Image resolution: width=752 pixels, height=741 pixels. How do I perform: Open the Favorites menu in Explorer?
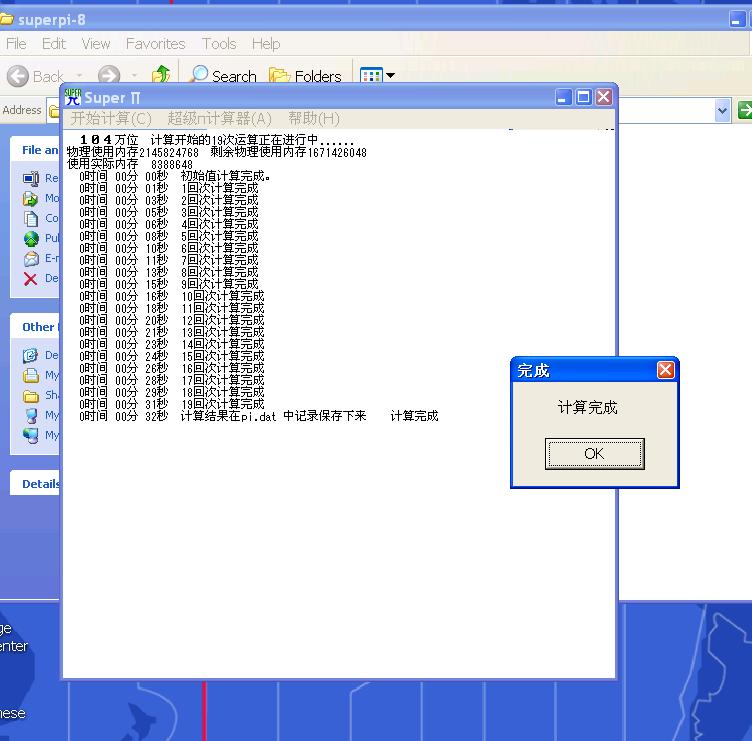pyautogui.click(x=155, y=44)
